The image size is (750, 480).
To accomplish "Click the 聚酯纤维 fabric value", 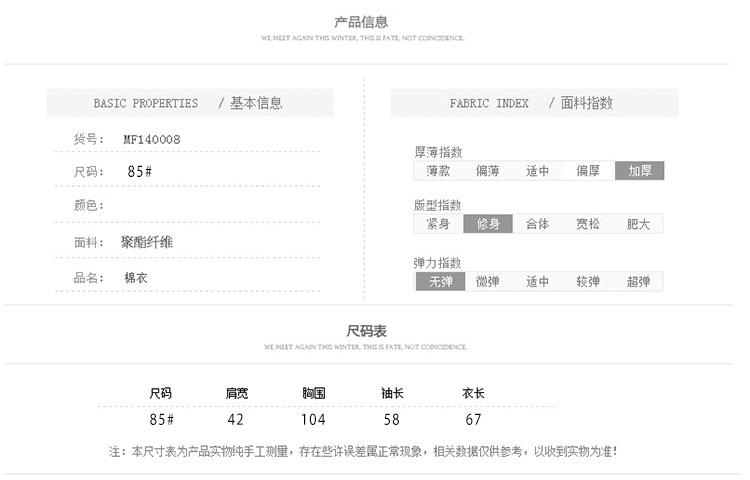I will coord(147,242).
